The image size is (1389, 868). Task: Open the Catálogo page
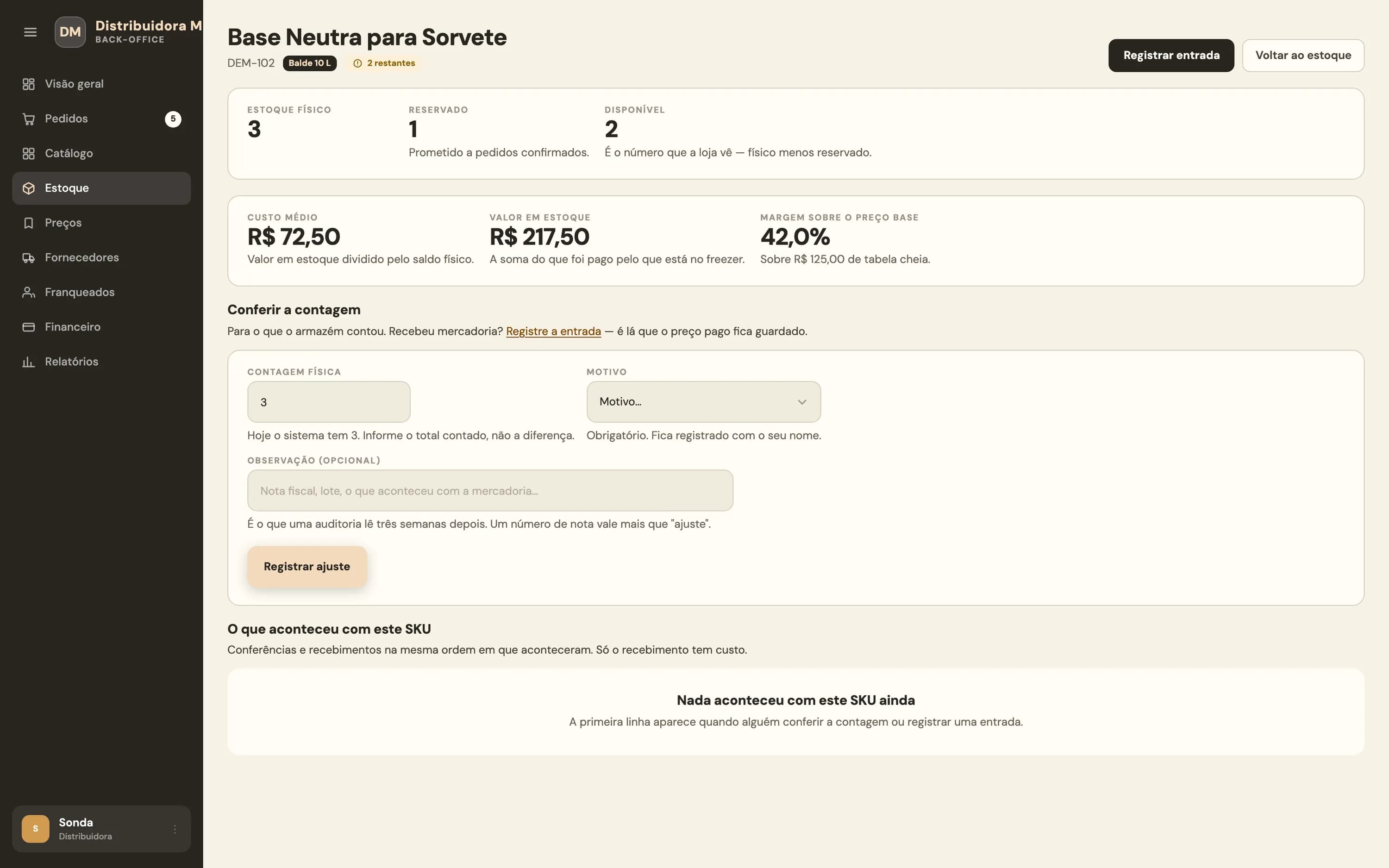click(101, 154)
